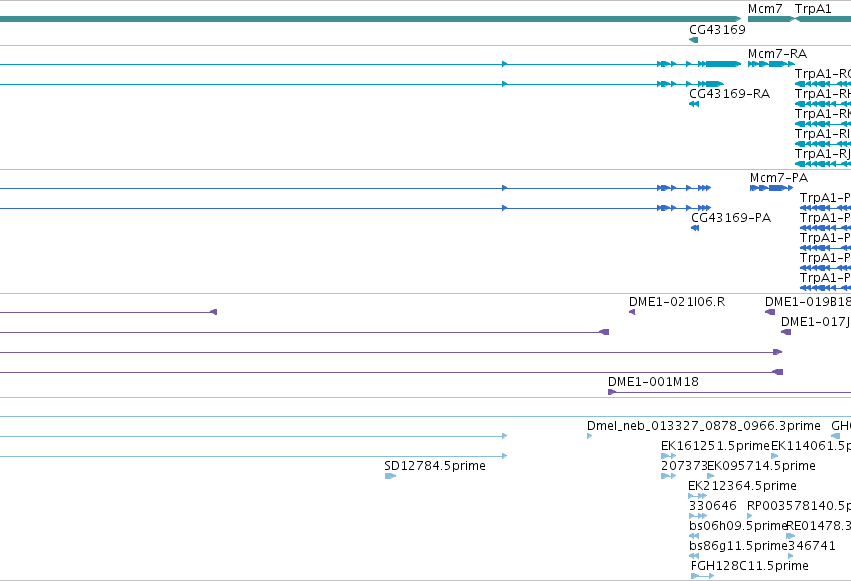Select the Mcm7-PA protein feature
This screenshot has width=851, height=581.
pos(771,188)
